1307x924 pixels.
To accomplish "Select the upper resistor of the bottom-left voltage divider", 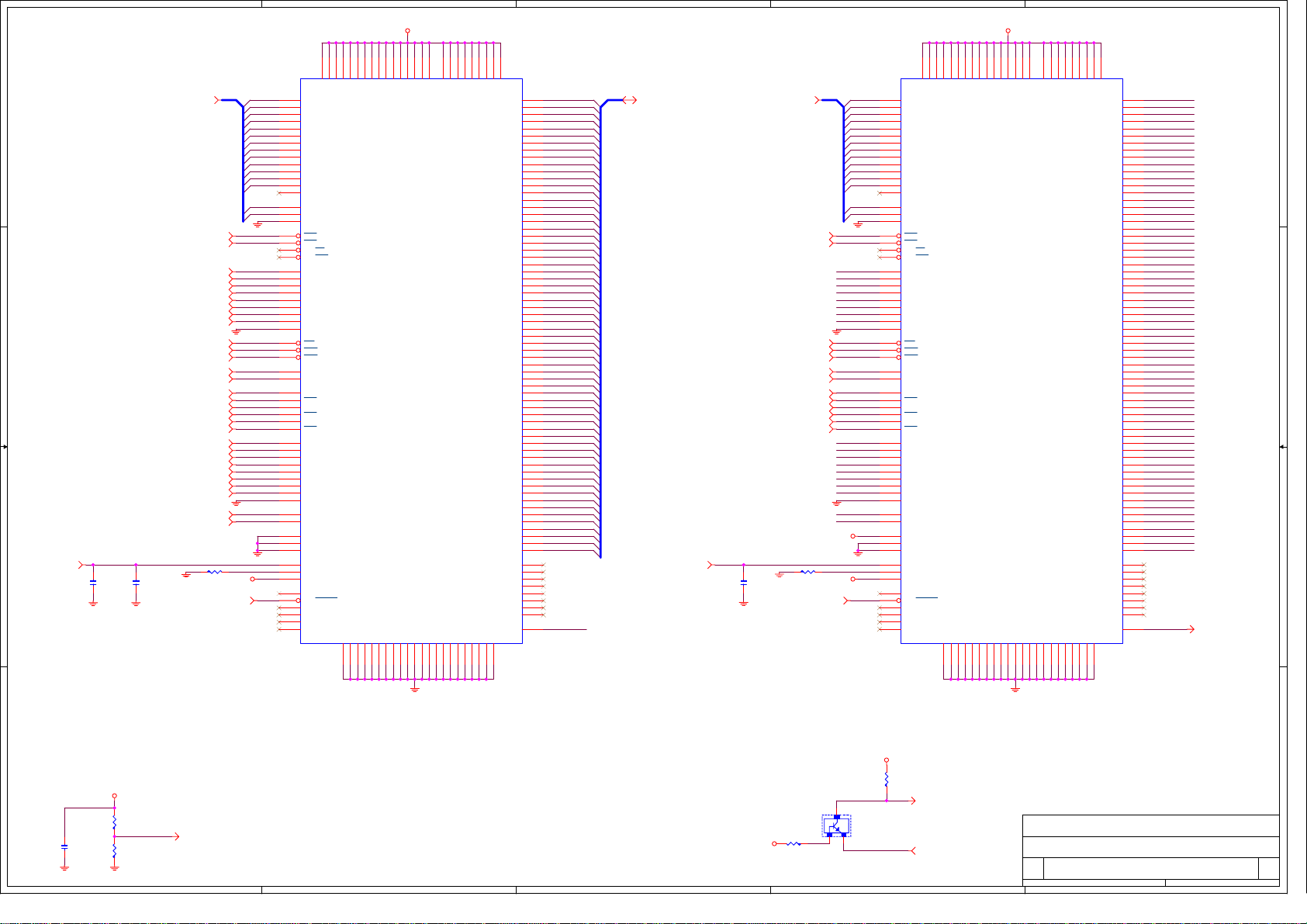I will (x=114, y=821).
